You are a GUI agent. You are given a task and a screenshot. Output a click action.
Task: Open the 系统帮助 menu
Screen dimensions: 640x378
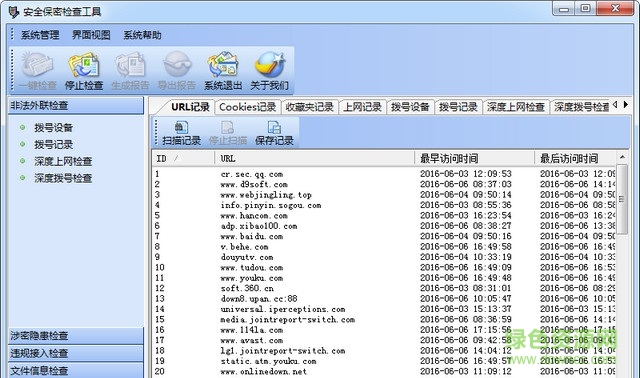pos(142,35)
